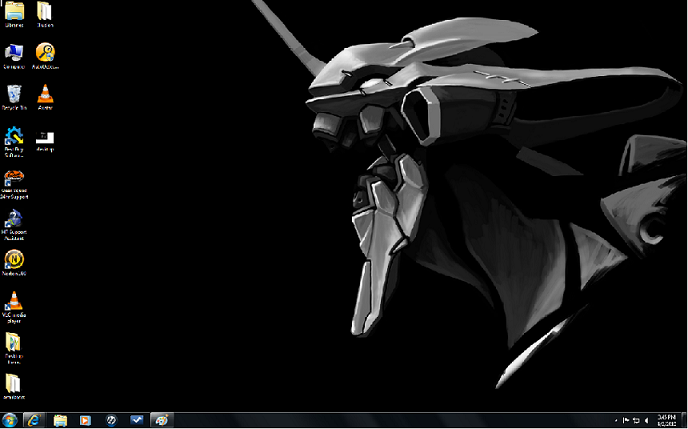
Task: Open the Action Center flag in tray
Action: [626, 421]
